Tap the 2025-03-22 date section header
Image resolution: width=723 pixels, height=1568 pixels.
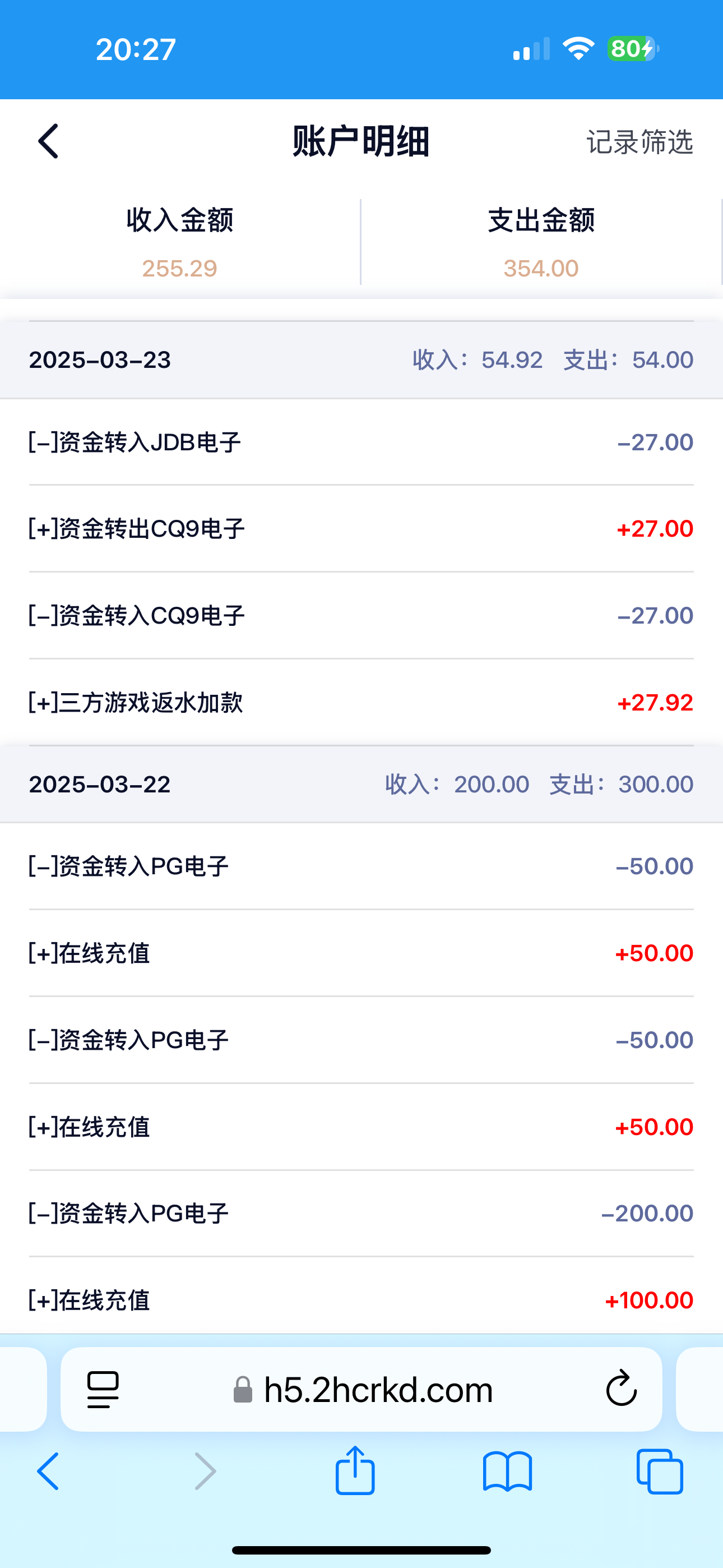point(361,784)
